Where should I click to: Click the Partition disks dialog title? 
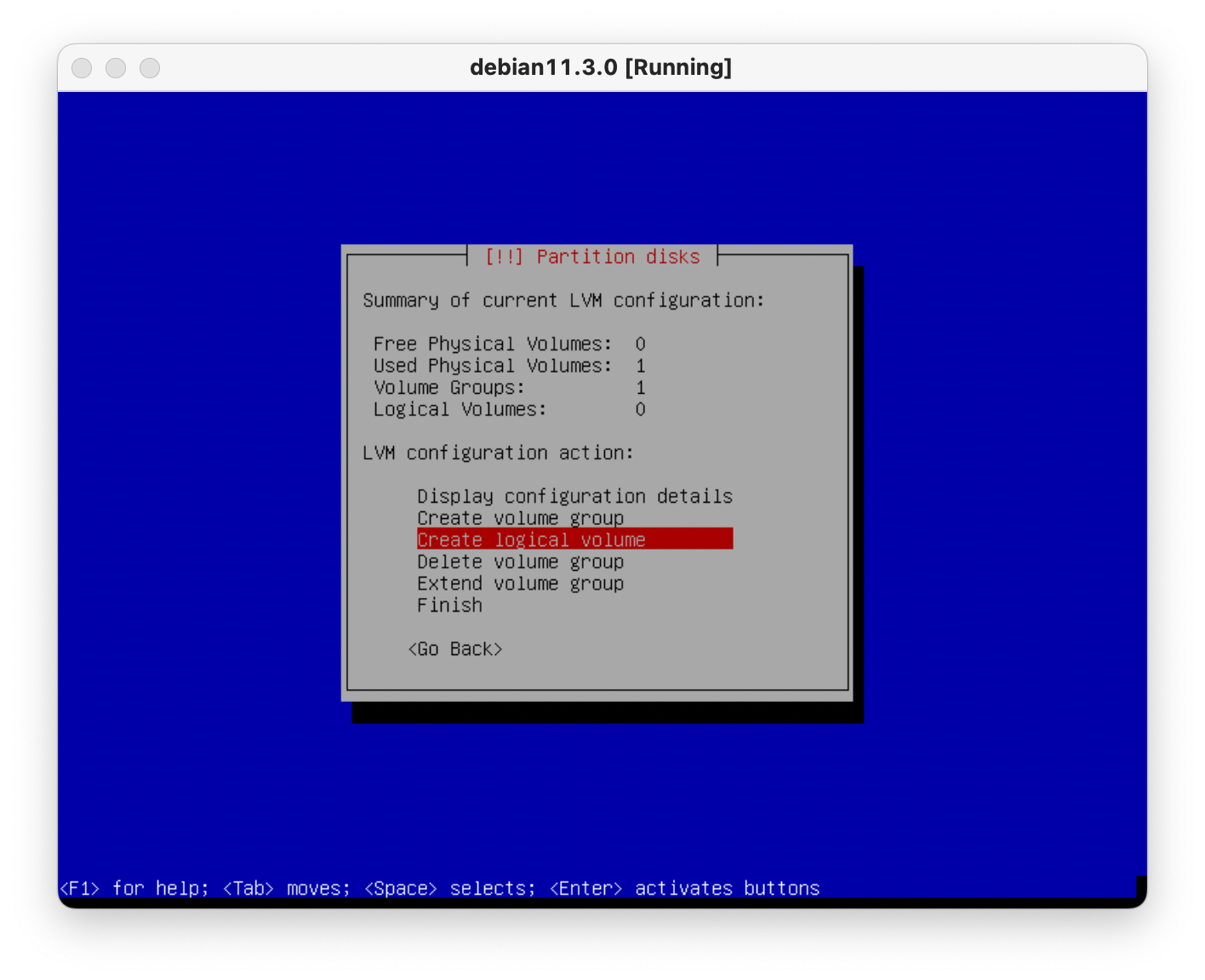tap(592, 257)
